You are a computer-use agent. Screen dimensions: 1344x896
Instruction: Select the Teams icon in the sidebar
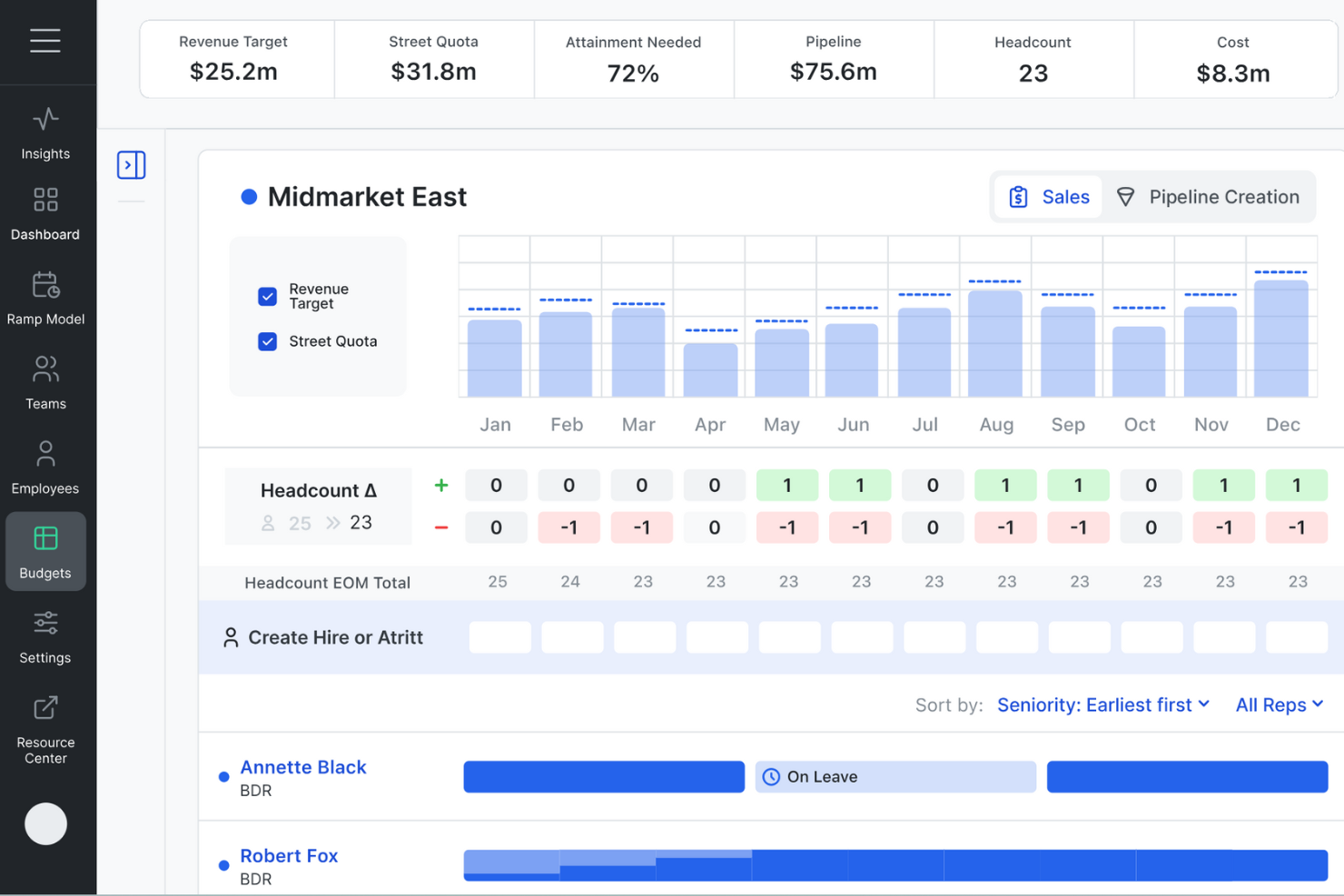pos(45,381)
